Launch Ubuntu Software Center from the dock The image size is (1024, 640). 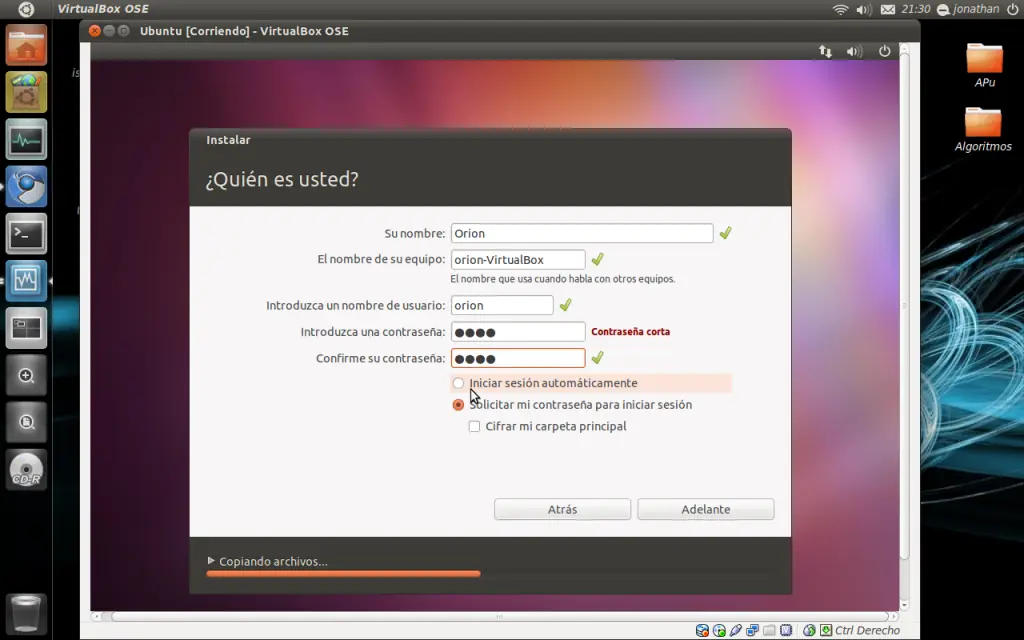[x=26, y=92]
